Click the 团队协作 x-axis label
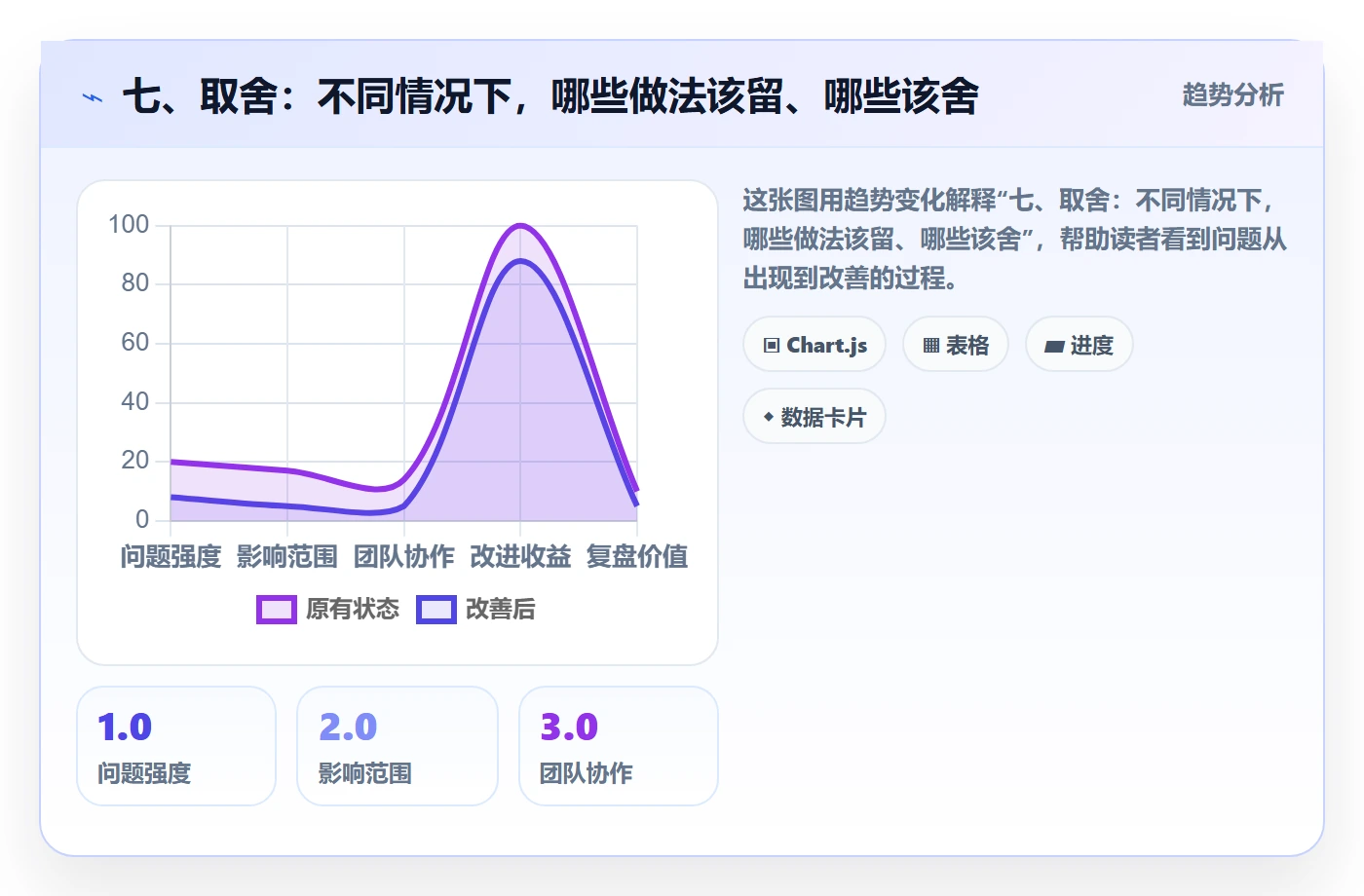The image size is (1364, 896). 404,557
